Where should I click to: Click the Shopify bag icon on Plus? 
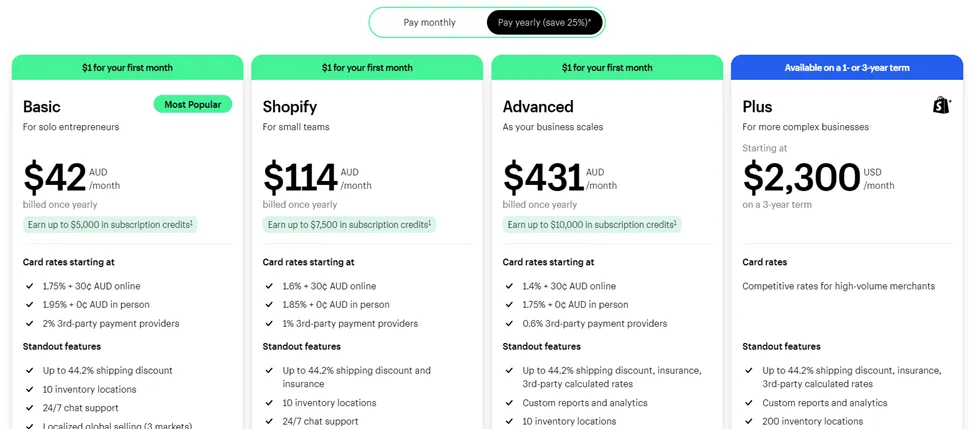pos(941,105)
